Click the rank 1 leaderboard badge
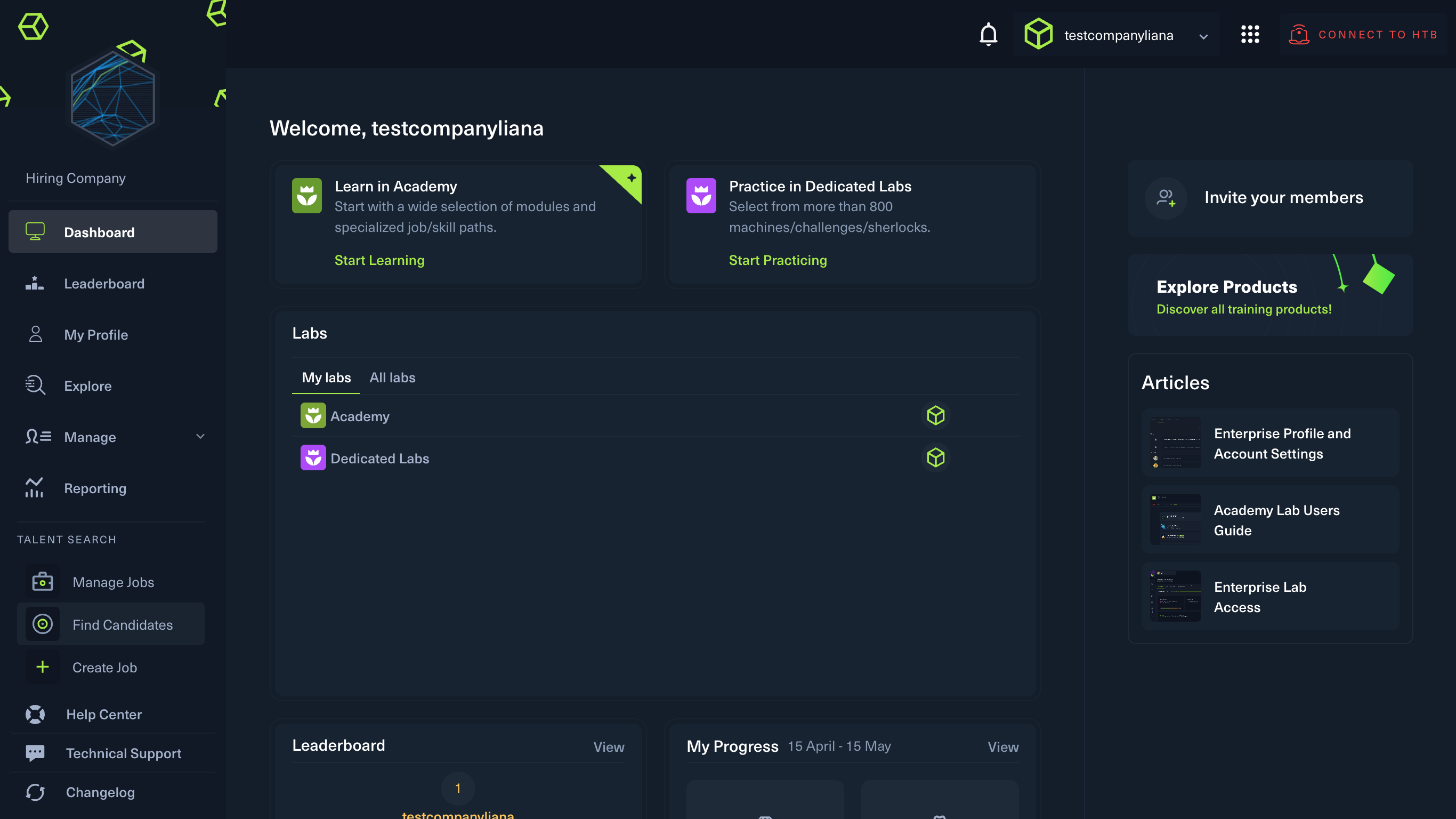 458,788
